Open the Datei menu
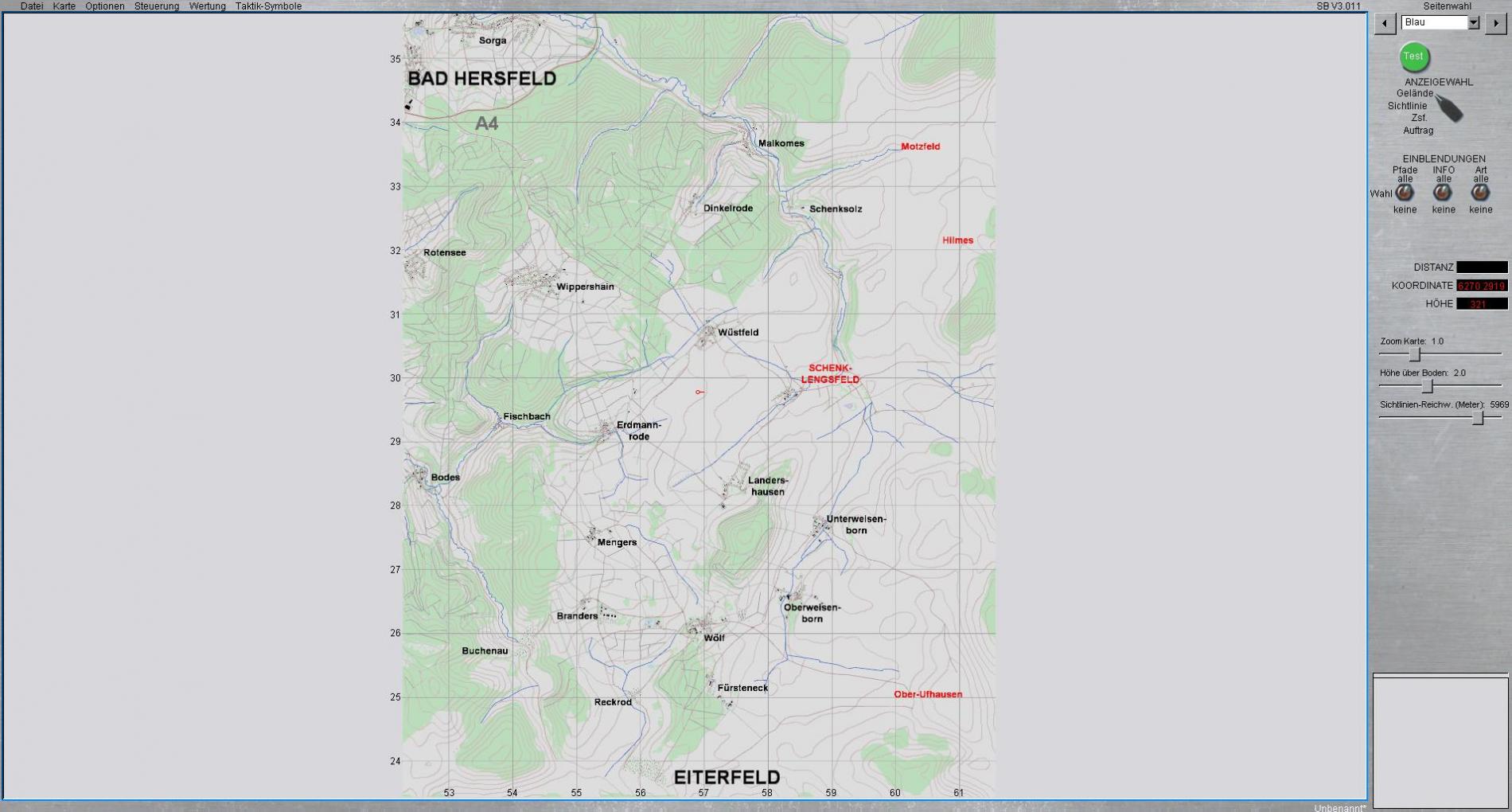Screen dimensions: 1512x812 tap(32, 6)
